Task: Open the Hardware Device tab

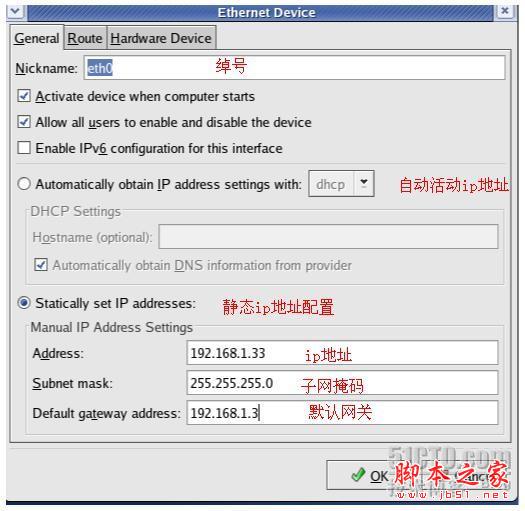Action: click(x=161, y=38)
